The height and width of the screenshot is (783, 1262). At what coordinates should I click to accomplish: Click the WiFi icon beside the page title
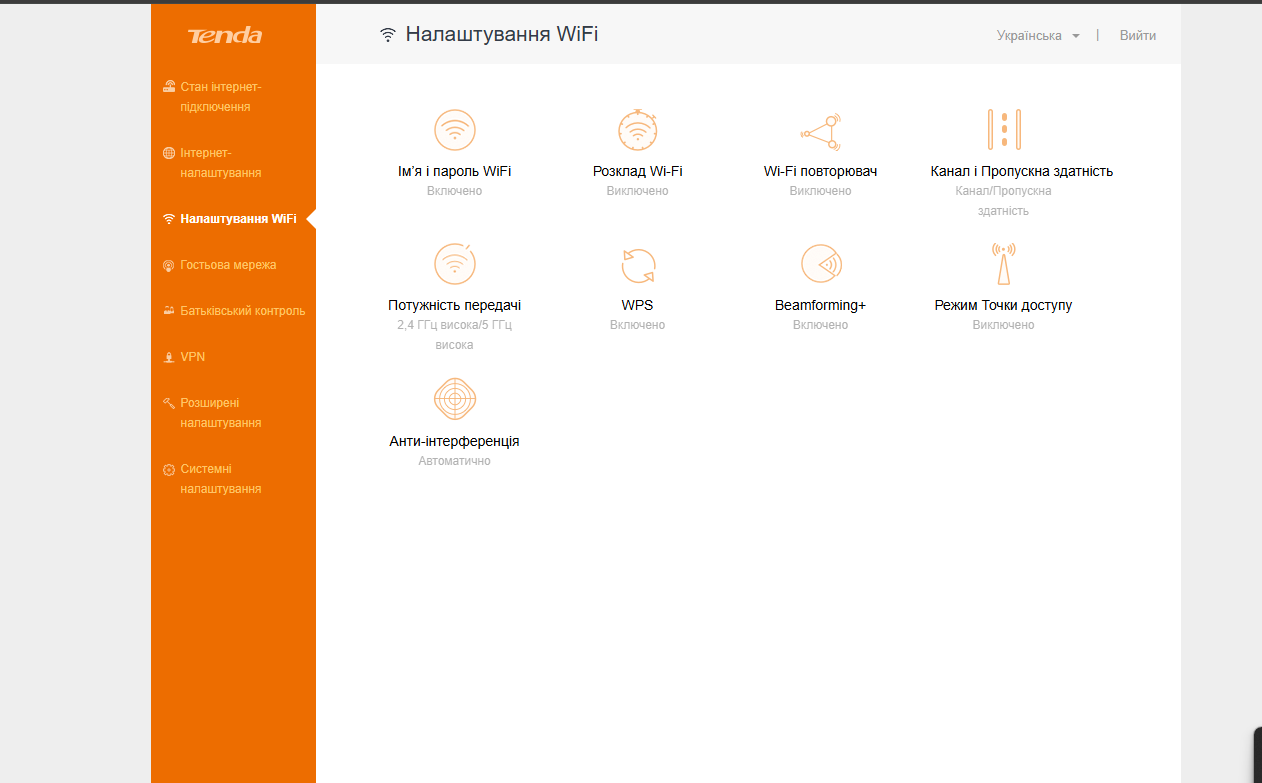(x=388, y=35)
